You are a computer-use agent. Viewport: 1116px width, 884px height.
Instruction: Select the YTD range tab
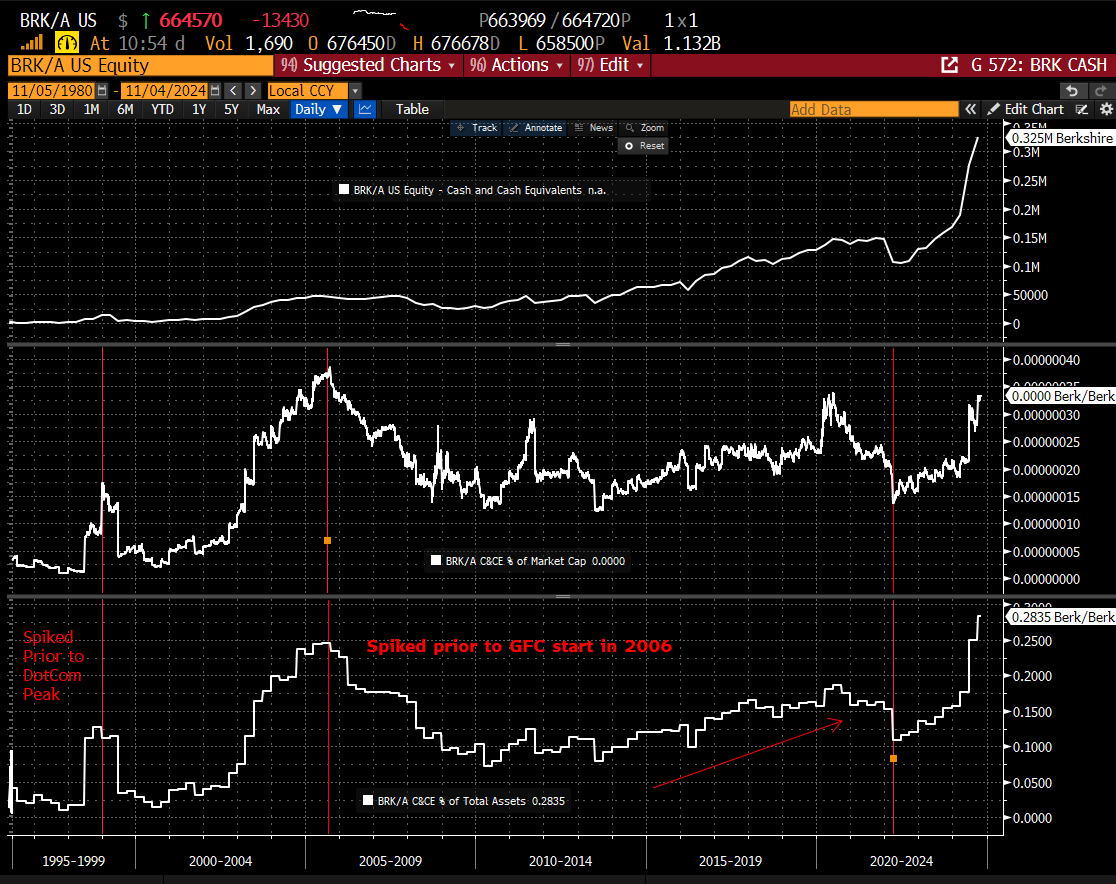coord(162,110)
